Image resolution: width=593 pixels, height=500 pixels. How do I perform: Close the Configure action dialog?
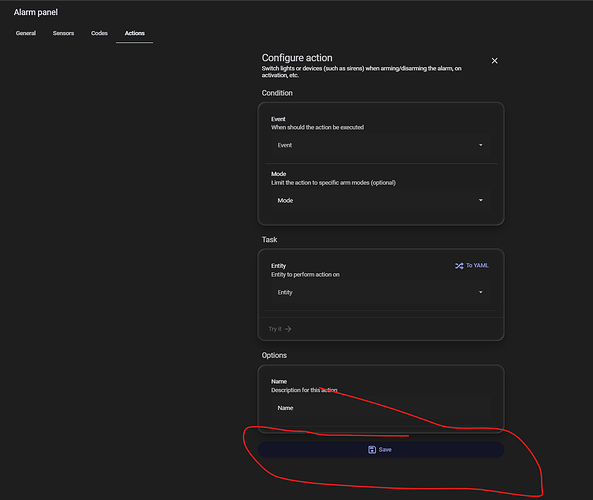click(494, 61)
